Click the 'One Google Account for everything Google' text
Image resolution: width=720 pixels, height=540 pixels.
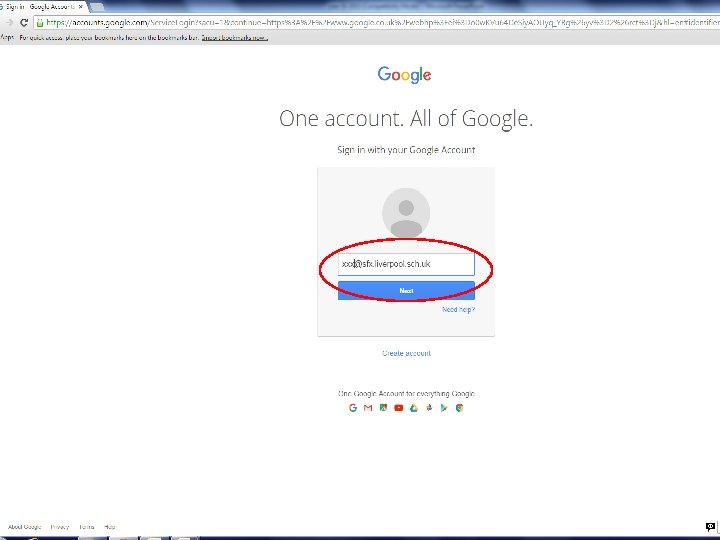coord(406,394)
